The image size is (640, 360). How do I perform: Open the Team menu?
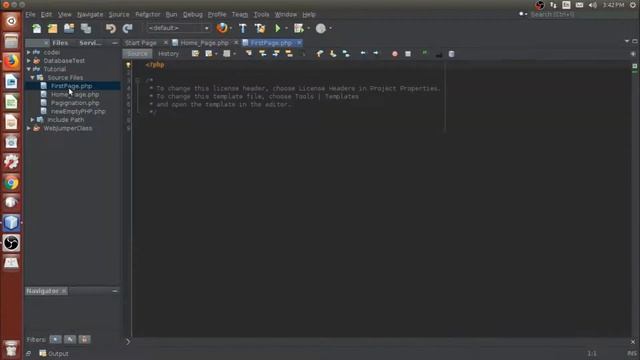tap(240, 14)
